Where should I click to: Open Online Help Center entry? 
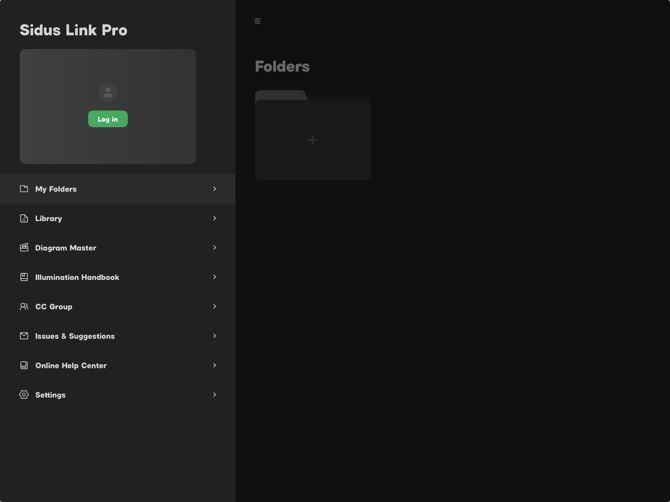[118, 365]
